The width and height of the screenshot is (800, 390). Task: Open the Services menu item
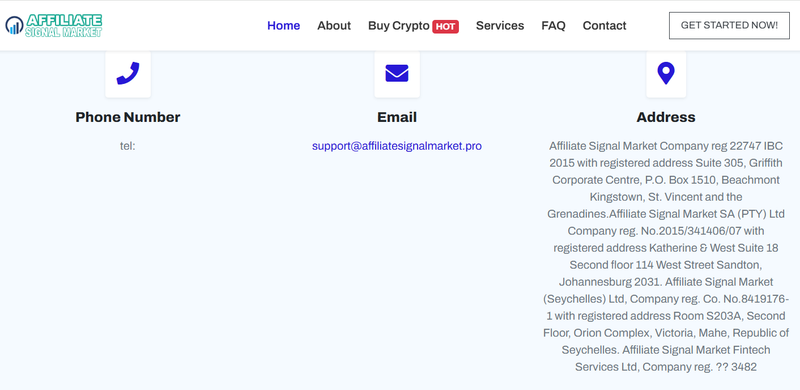(500, 26)
